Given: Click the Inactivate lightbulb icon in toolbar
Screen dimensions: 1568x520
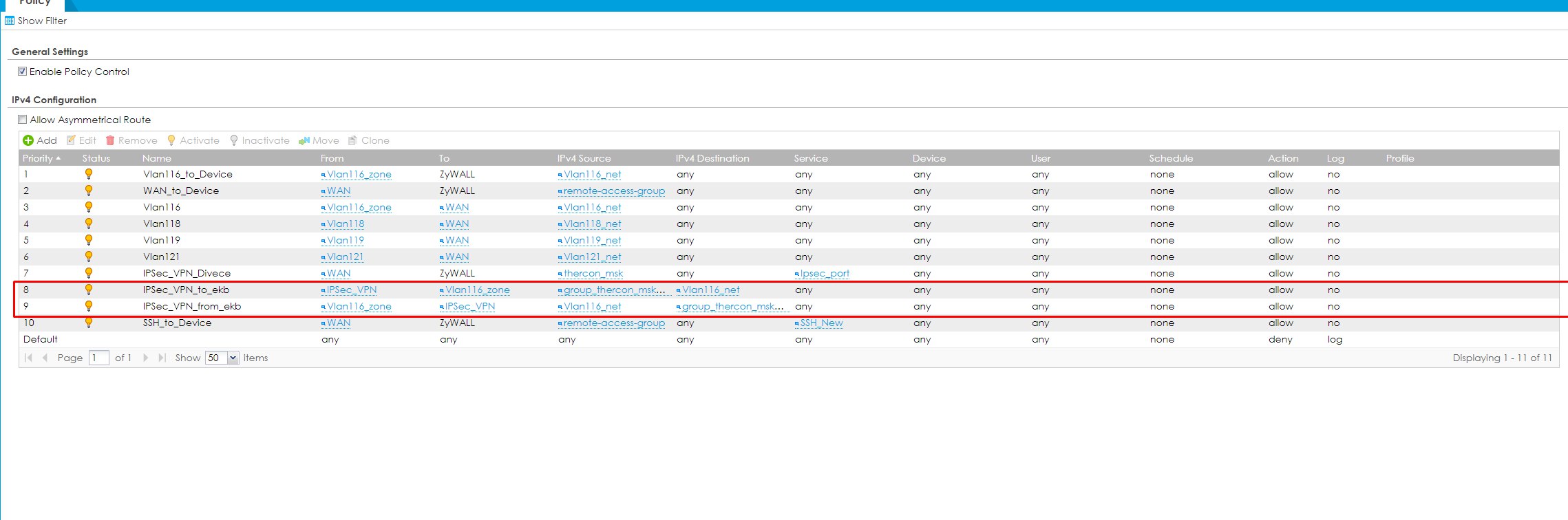Looking at the screenshot, I should [x=234, y=140].
